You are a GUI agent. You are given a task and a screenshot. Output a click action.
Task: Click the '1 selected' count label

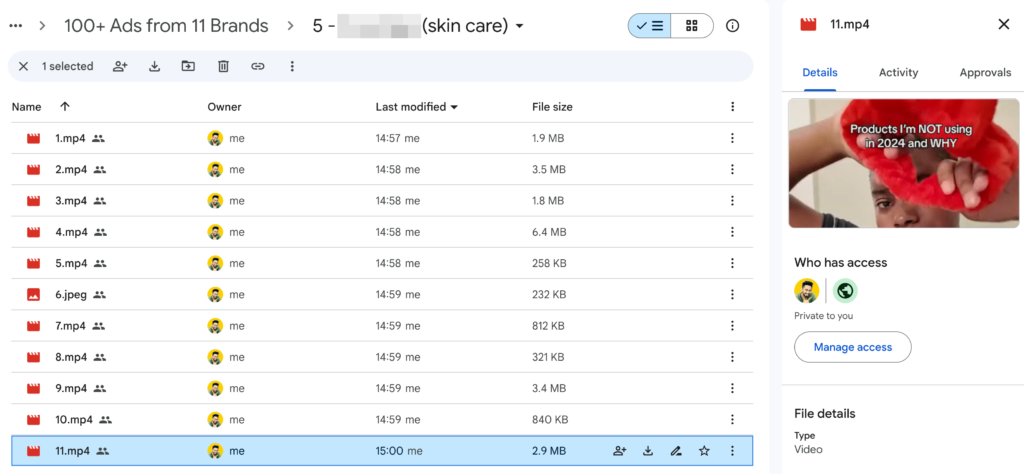click(67, 66)
